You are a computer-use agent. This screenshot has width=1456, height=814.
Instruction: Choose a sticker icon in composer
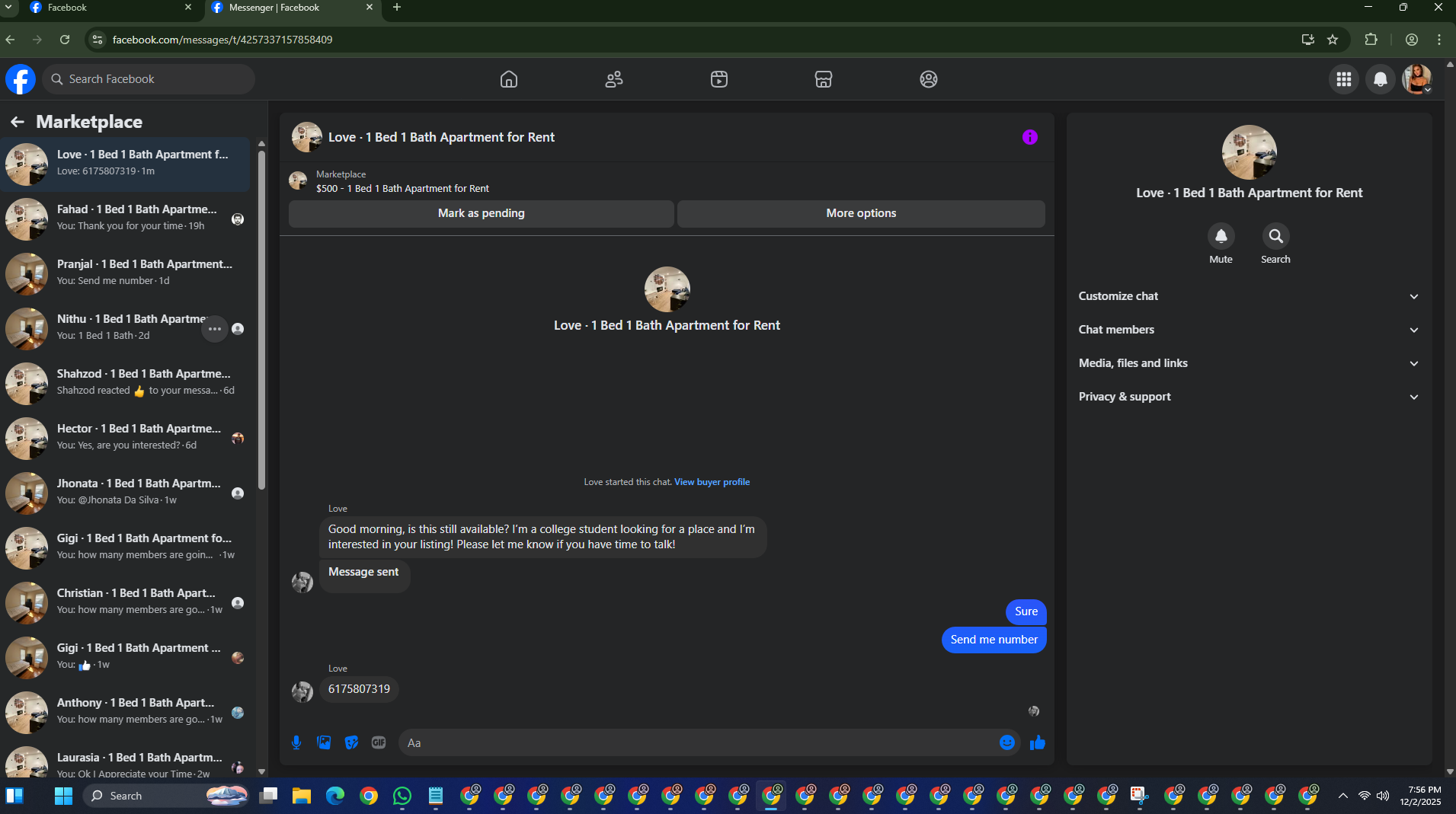click(x=351, y=742)
